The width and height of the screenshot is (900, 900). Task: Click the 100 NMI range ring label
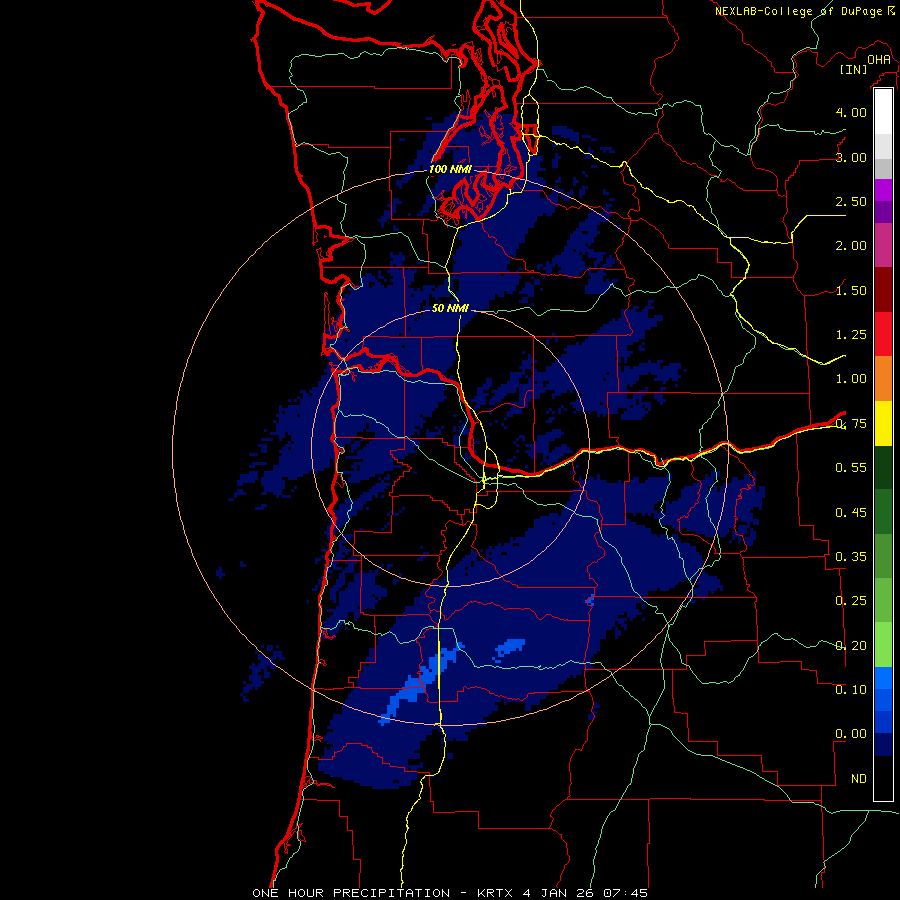450,169
